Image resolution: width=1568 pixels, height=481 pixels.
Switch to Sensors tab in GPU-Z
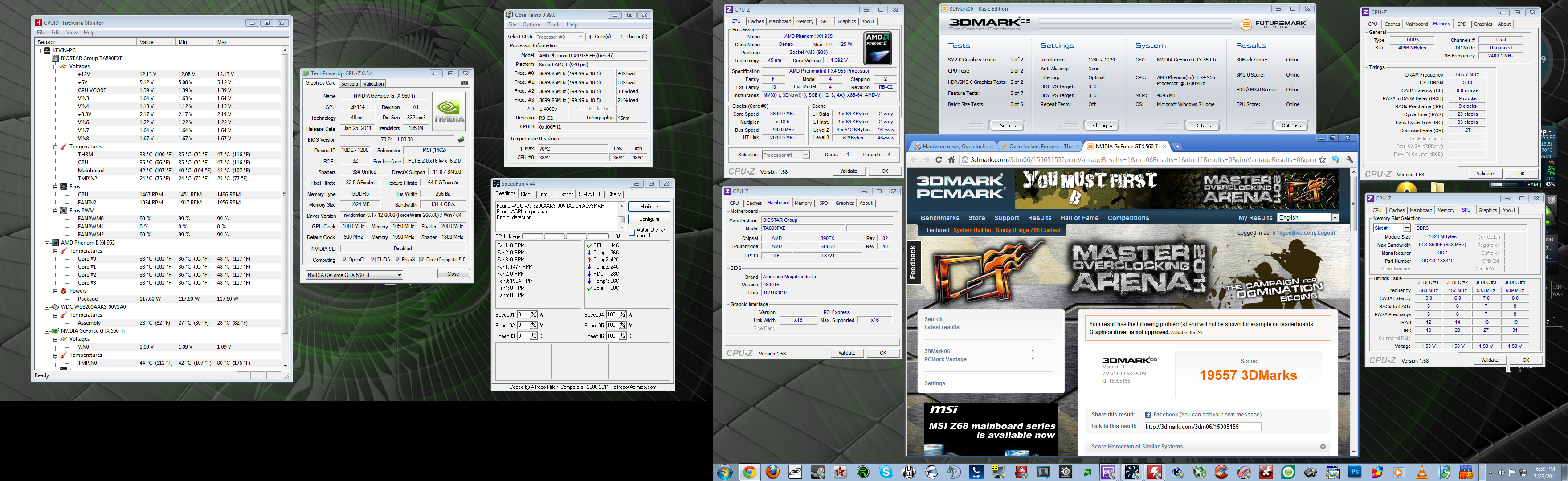(349, 84)
